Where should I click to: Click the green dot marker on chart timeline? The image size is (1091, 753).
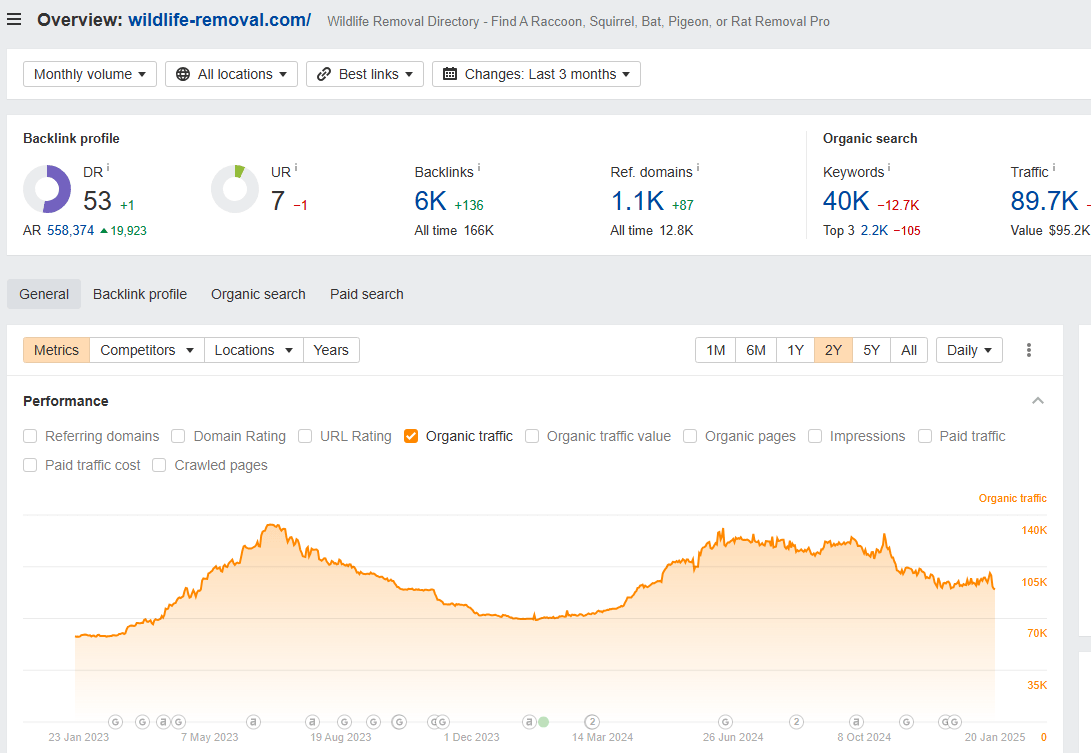pyautogui.click(x=543, y=722)
